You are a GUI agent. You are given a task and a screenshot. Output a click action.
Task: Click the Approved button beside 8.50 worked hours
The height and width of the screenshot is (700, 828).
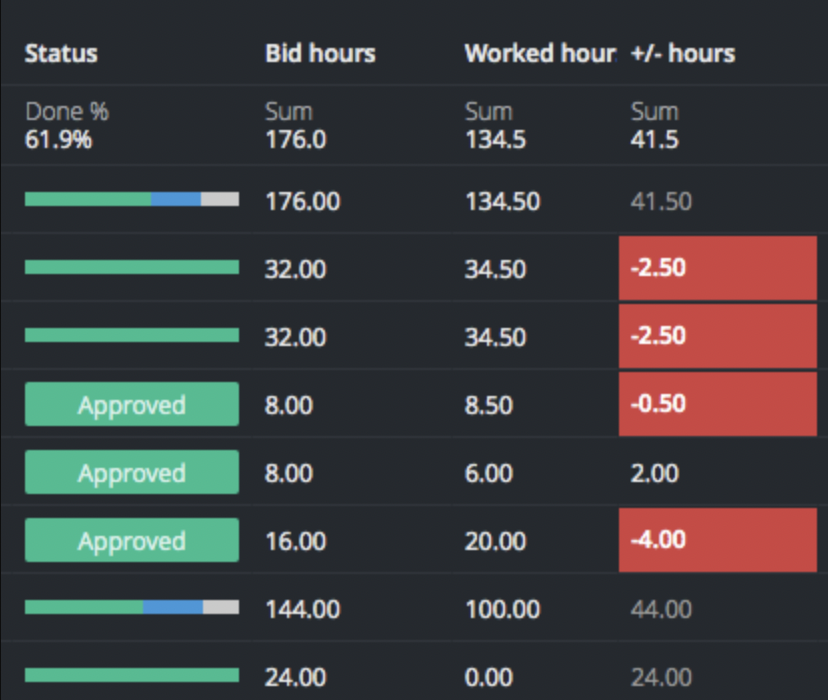click(x=132, y=405)
